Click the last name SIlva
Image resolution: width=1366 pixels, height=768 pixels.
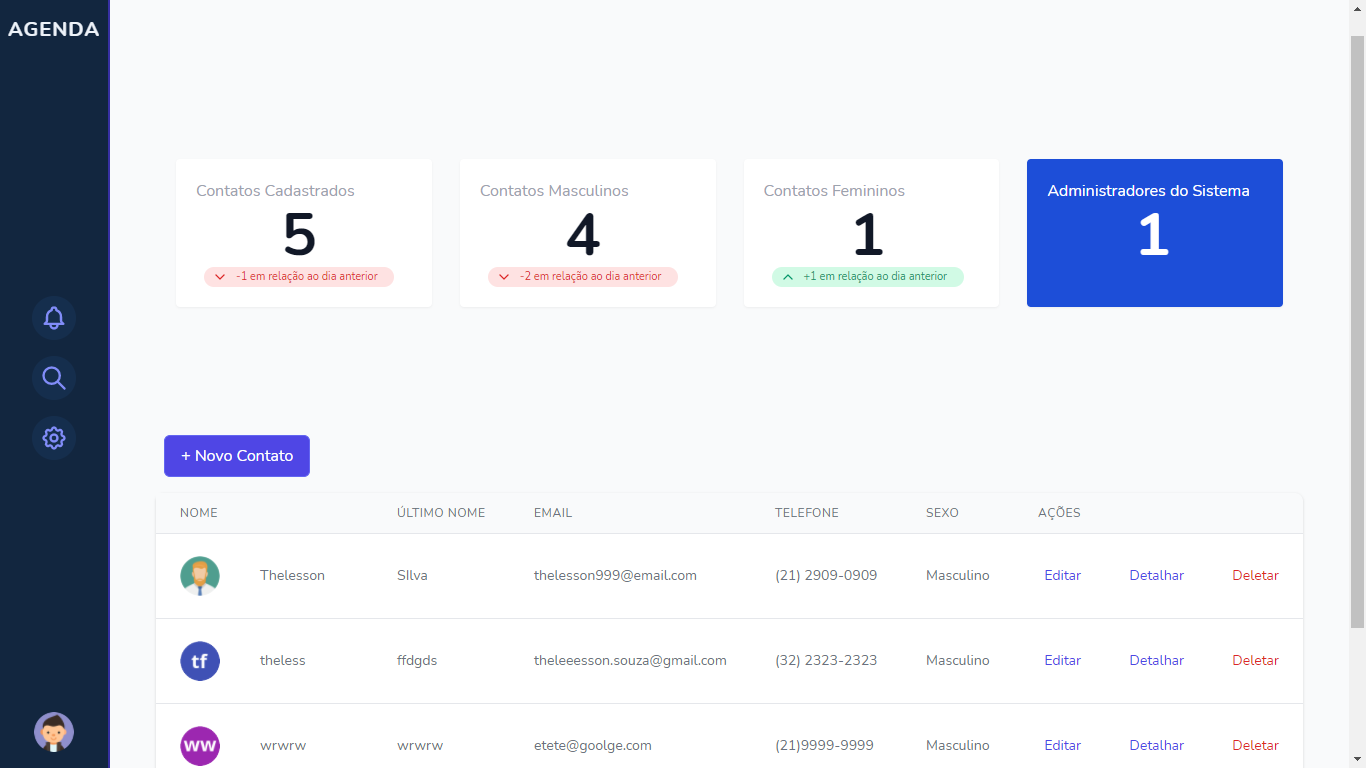[x=412, y=576]
